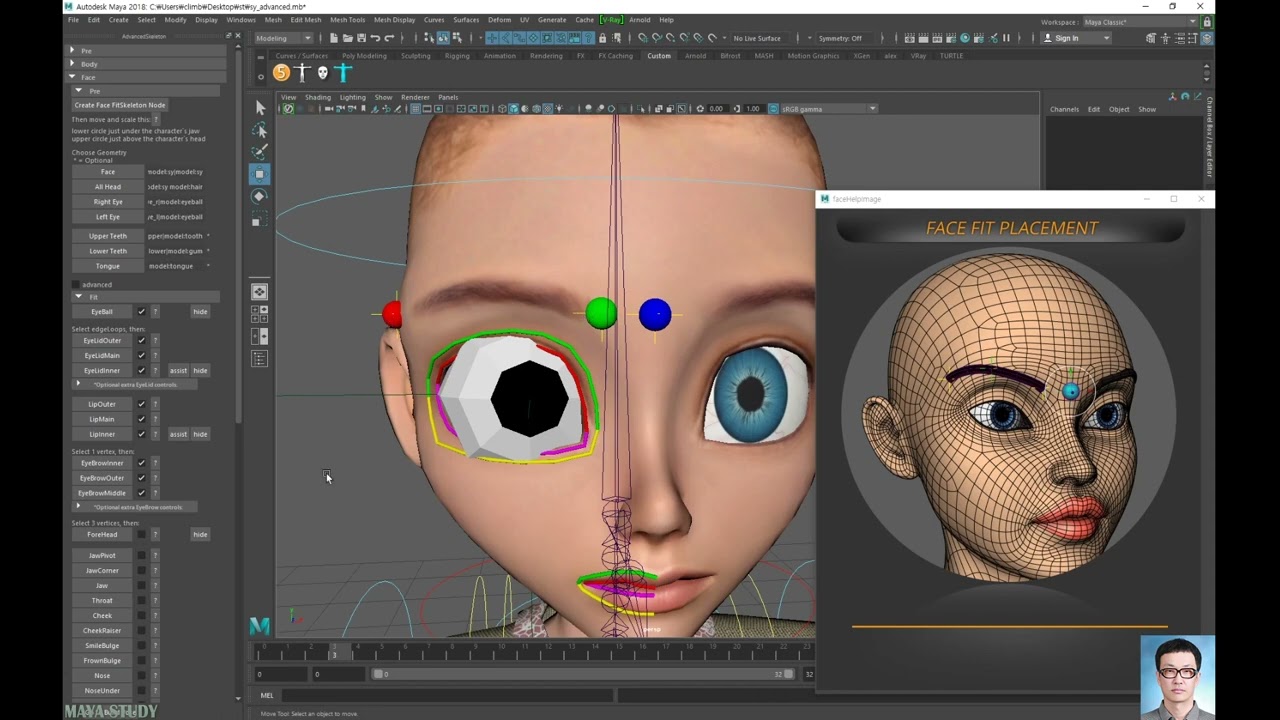Toggle the EyeLidOuter checkbox
1280x720 pixels.
[141, 341]
